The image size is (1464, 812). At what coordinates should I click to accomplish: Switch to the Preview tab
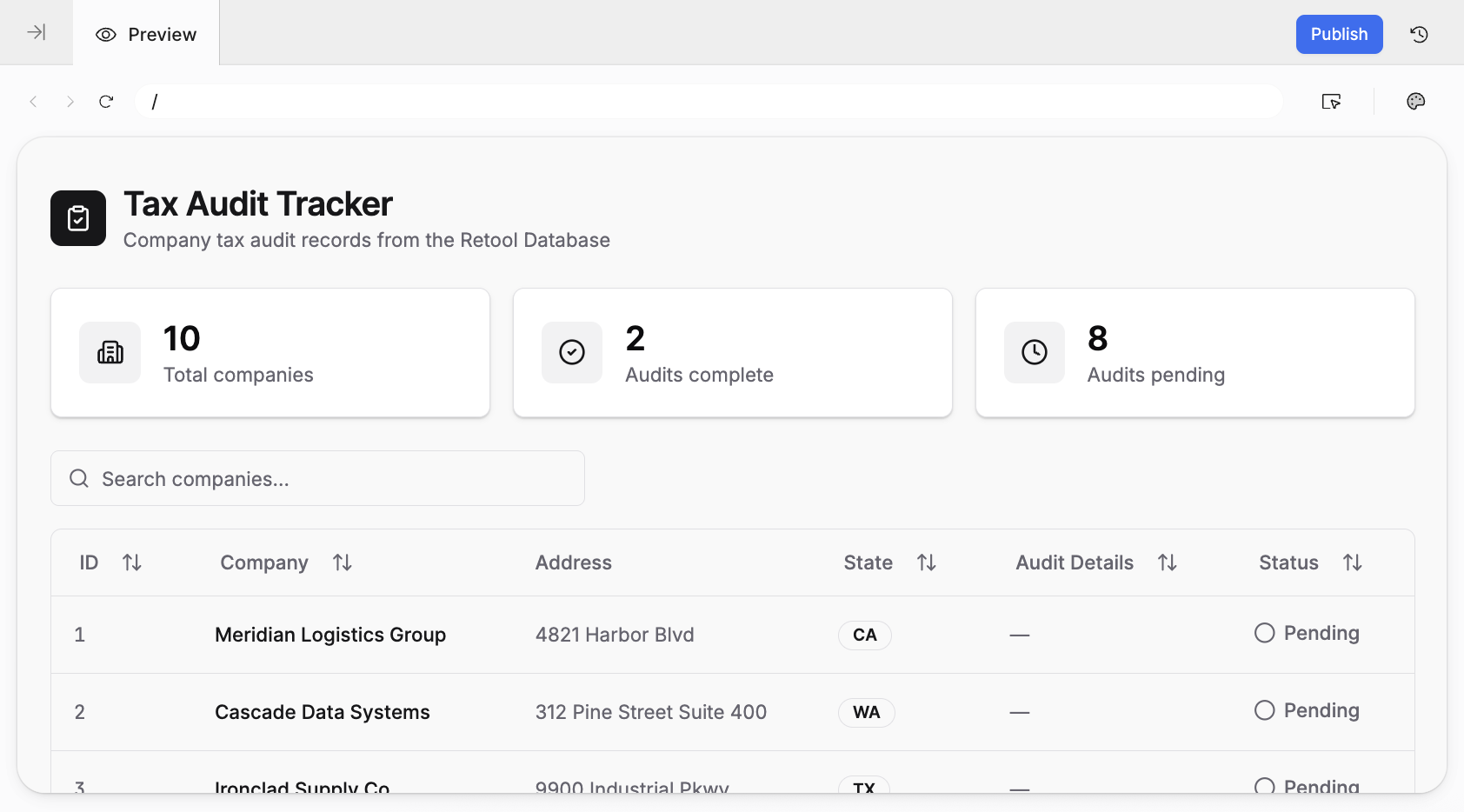[146, 35]
